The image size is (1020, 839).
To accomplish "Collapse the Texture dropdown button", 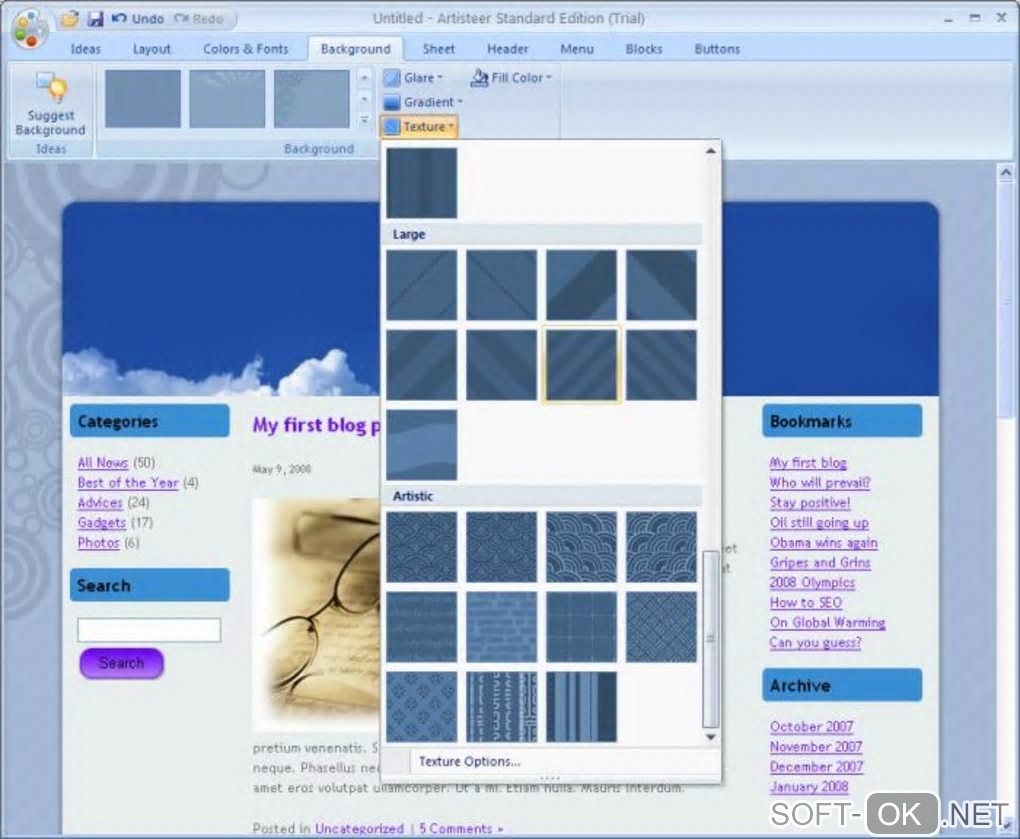I will point(420,126).
